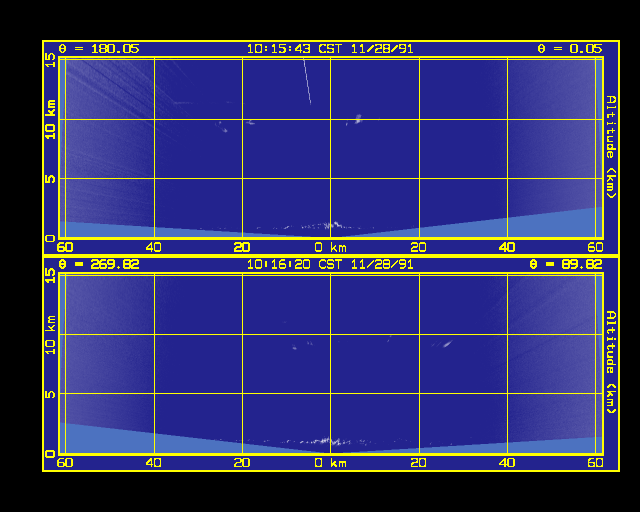This screenshot has width=640, height=512.
Task: Click the θ = 0.05 angle label
Action: tap(570, 49)
